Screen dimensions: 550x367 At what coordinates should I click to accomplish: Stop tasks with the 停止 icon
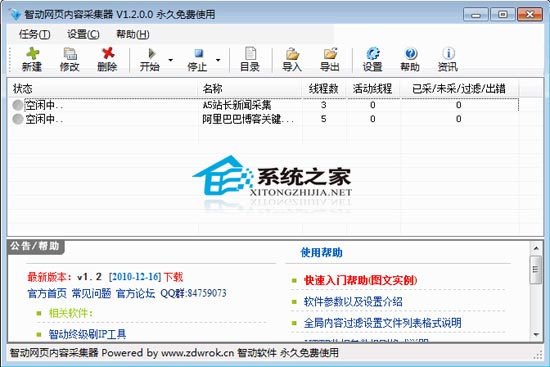click(199, 53)
